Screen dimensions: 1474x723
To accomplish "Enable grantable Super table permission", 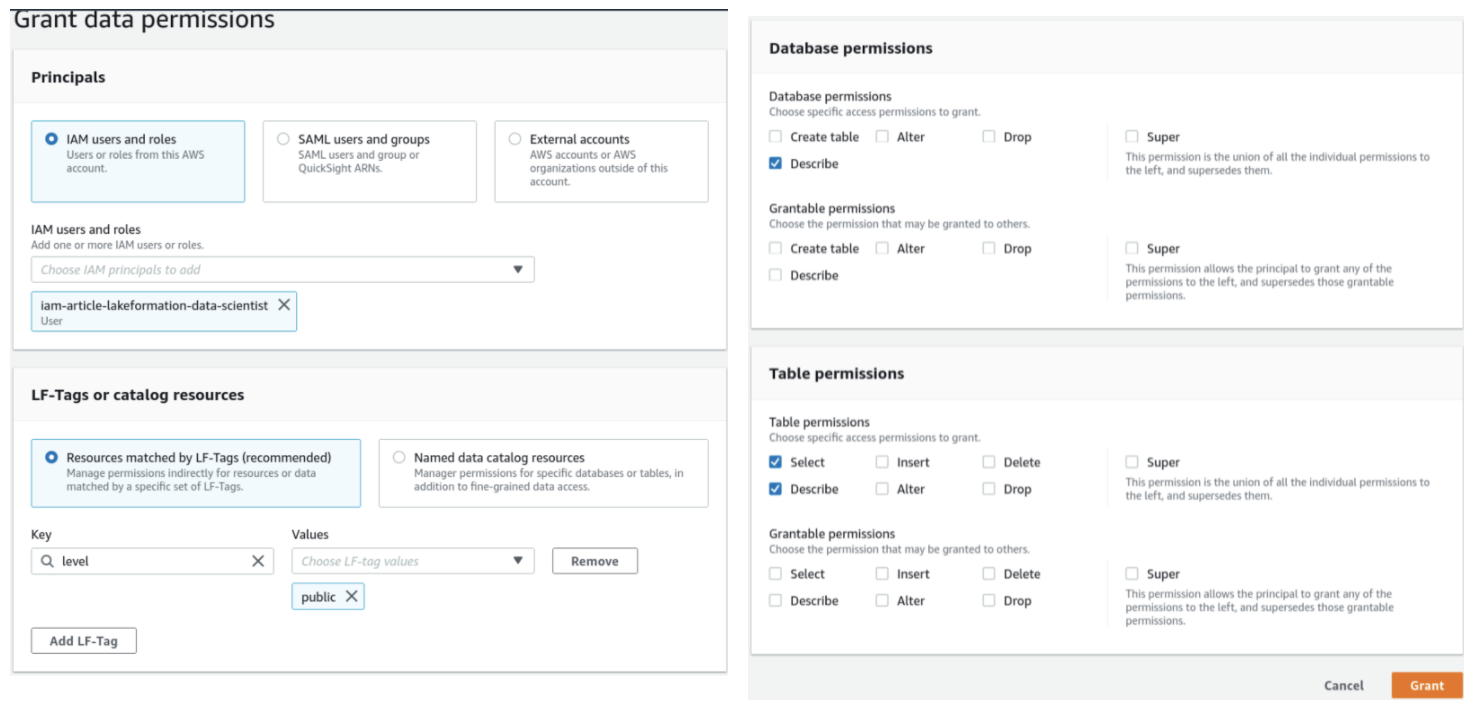I will point(1131,574).
